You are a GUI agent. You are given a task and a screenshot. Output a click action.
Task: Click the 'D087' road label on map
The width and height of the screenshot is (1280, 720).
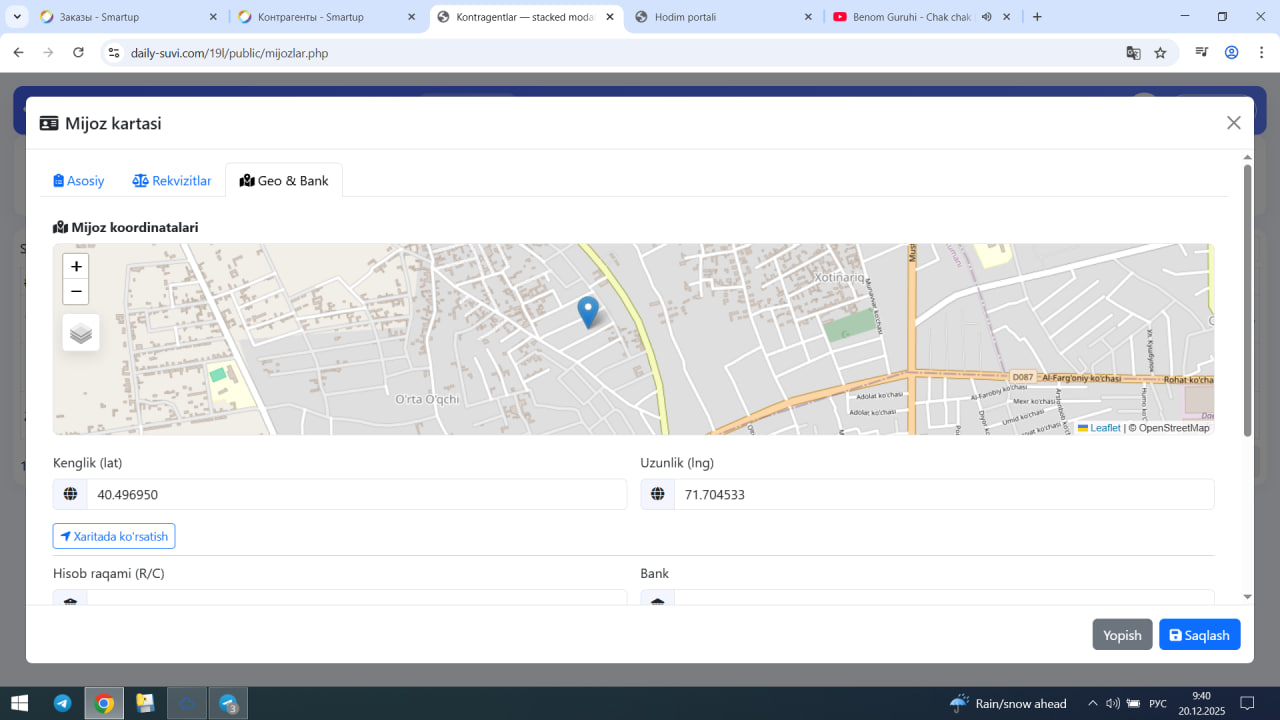coord(1022,378)
